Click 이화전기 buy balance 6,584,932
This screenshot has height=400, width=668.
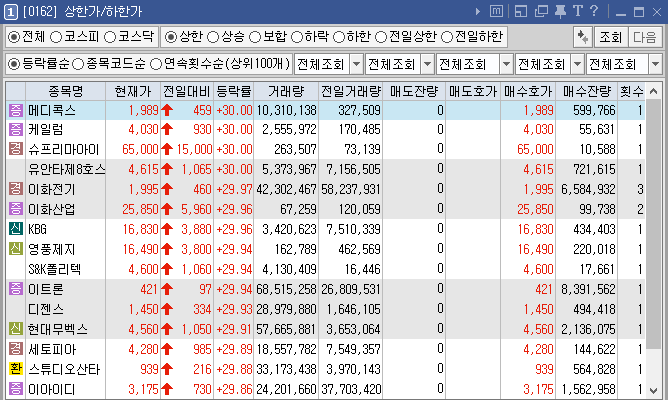click(588, 189)
